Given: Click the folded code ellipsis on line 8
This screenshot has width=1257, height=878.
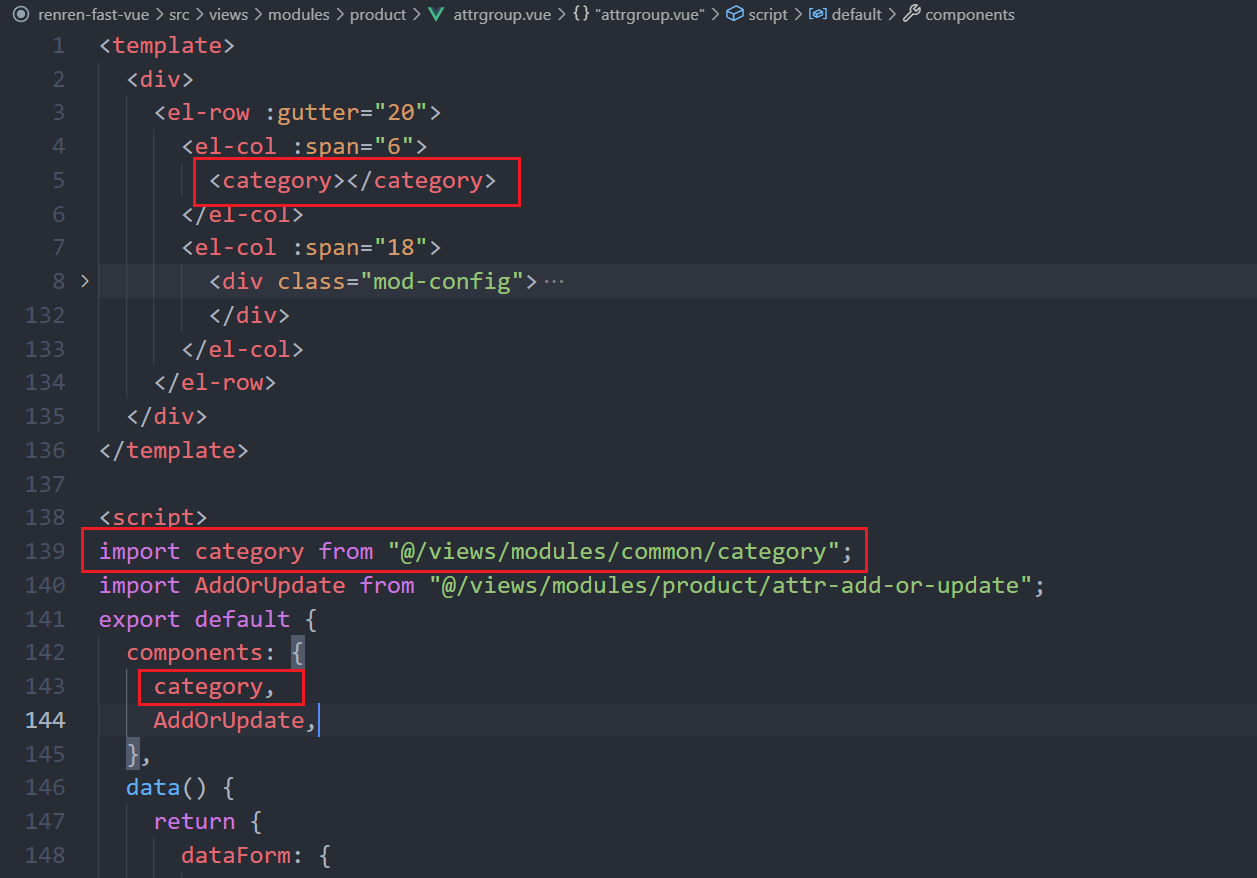Looking at the screenshot, I should tap(554, 282).
